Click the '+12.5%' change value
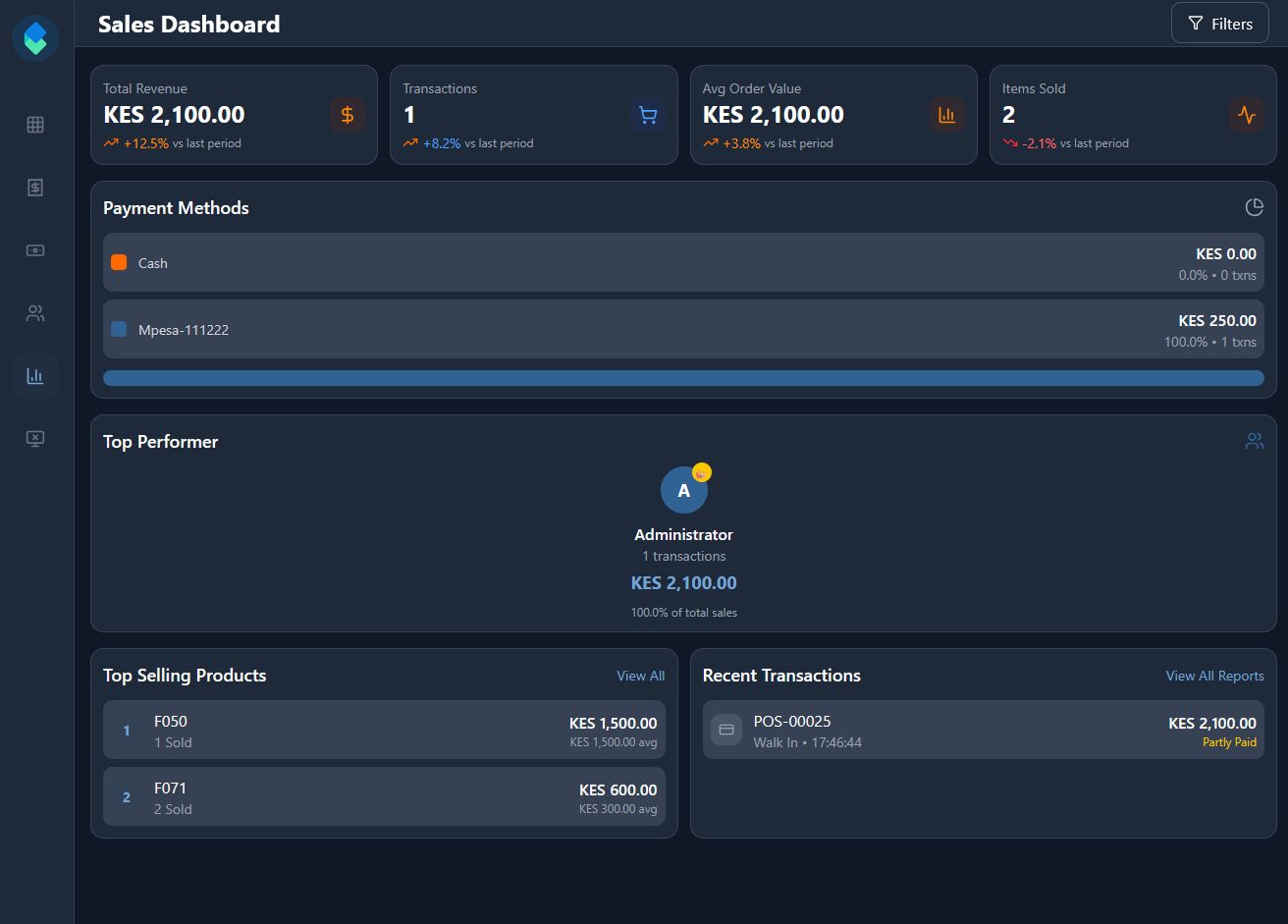This screenshot has width=1288, height=924. tap(146, 143)
